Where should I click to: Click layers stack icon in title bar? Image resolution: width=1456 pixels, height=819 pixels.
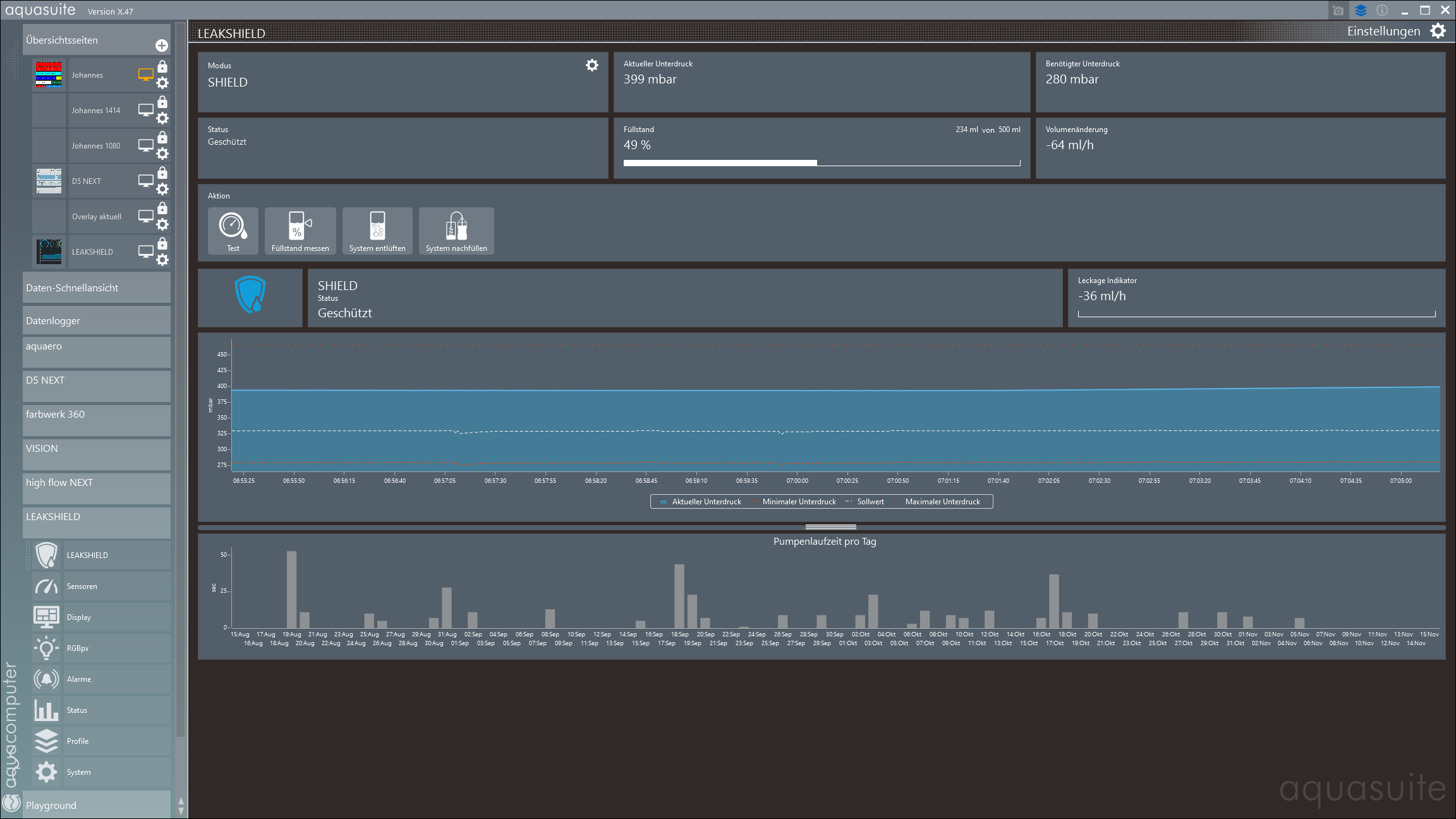pyautogui.click(x=1361, y=10)
